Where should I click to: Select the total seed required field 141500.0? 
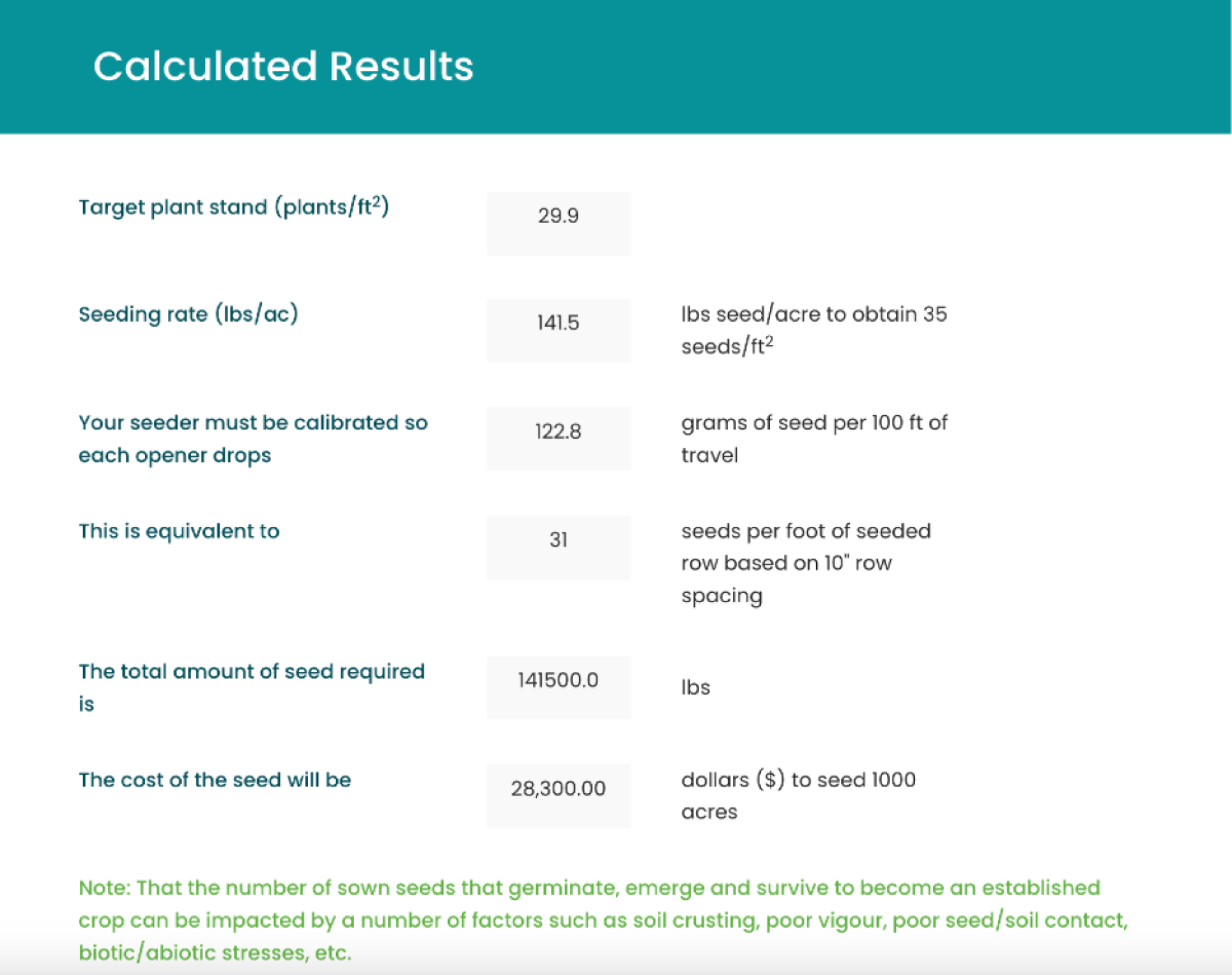(x=558, y=687)
